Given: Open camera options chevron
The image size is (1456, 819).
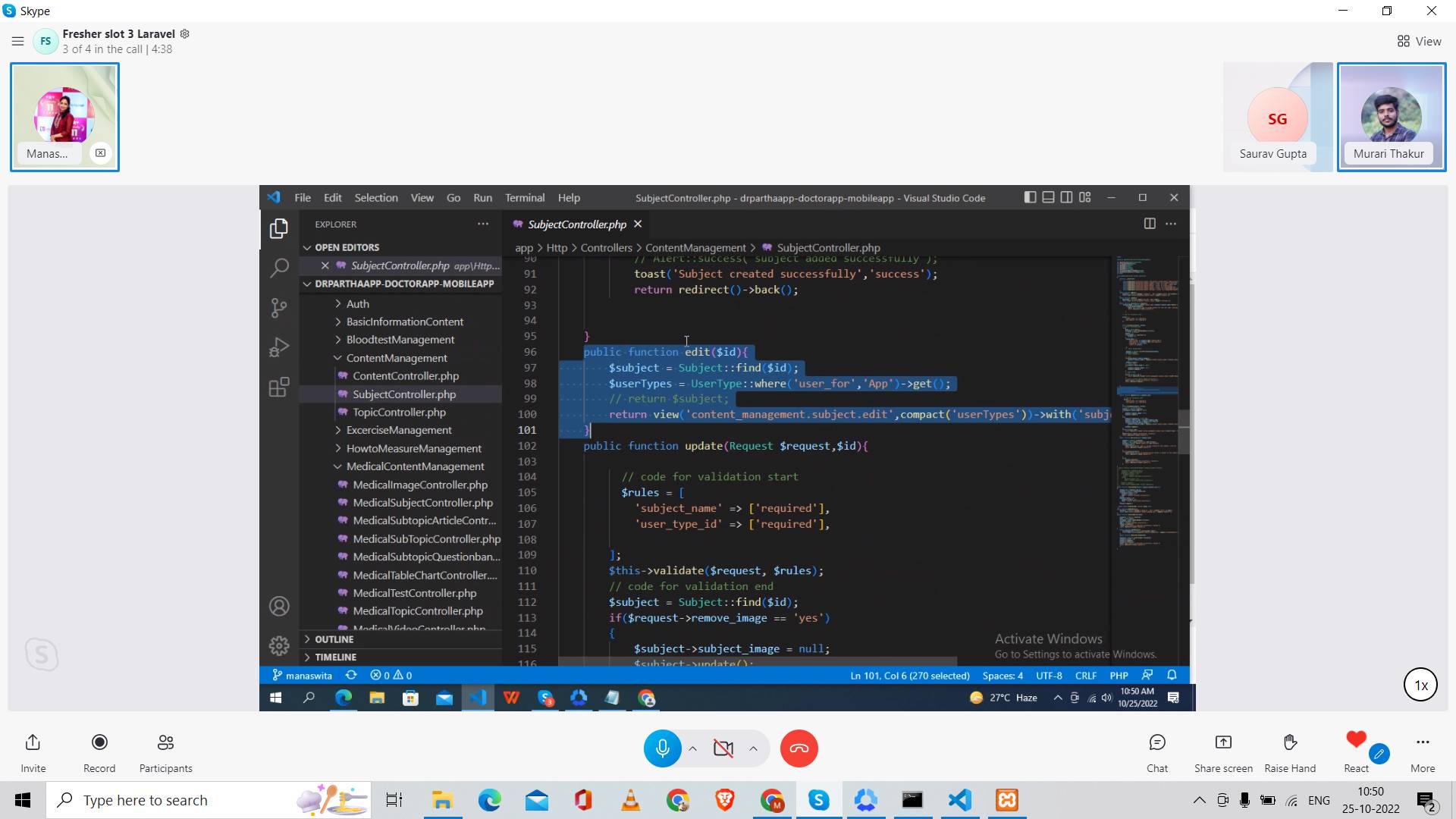Looking at the screenshot, I should coord(753,748).
